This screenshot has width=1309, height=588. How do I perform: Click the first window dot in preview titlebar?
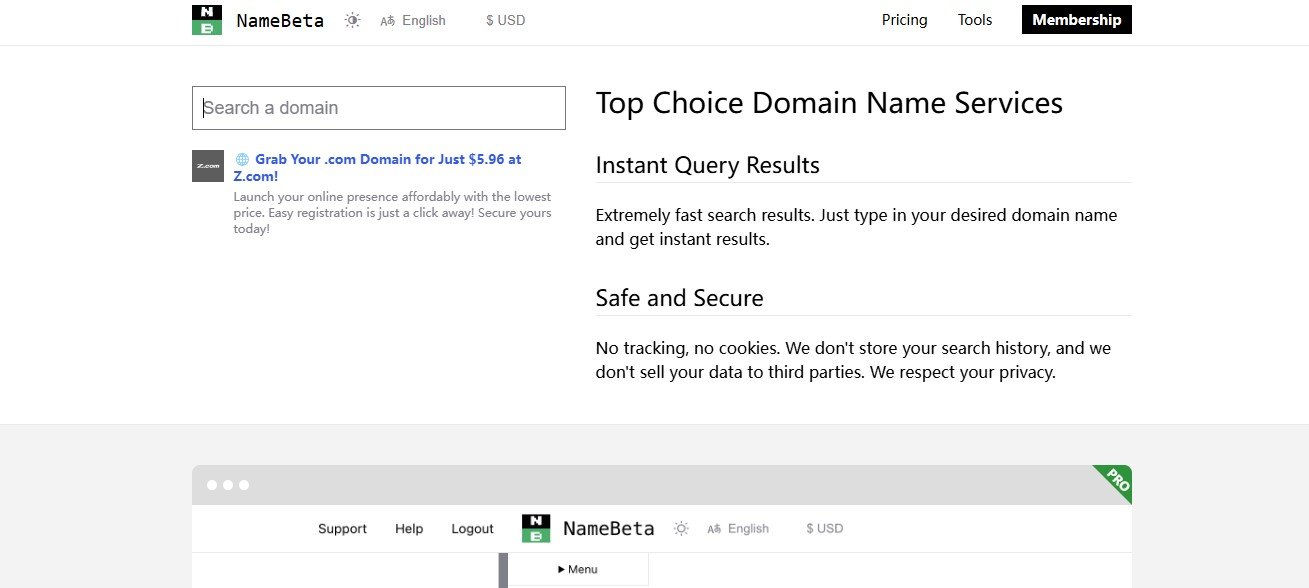211,485
